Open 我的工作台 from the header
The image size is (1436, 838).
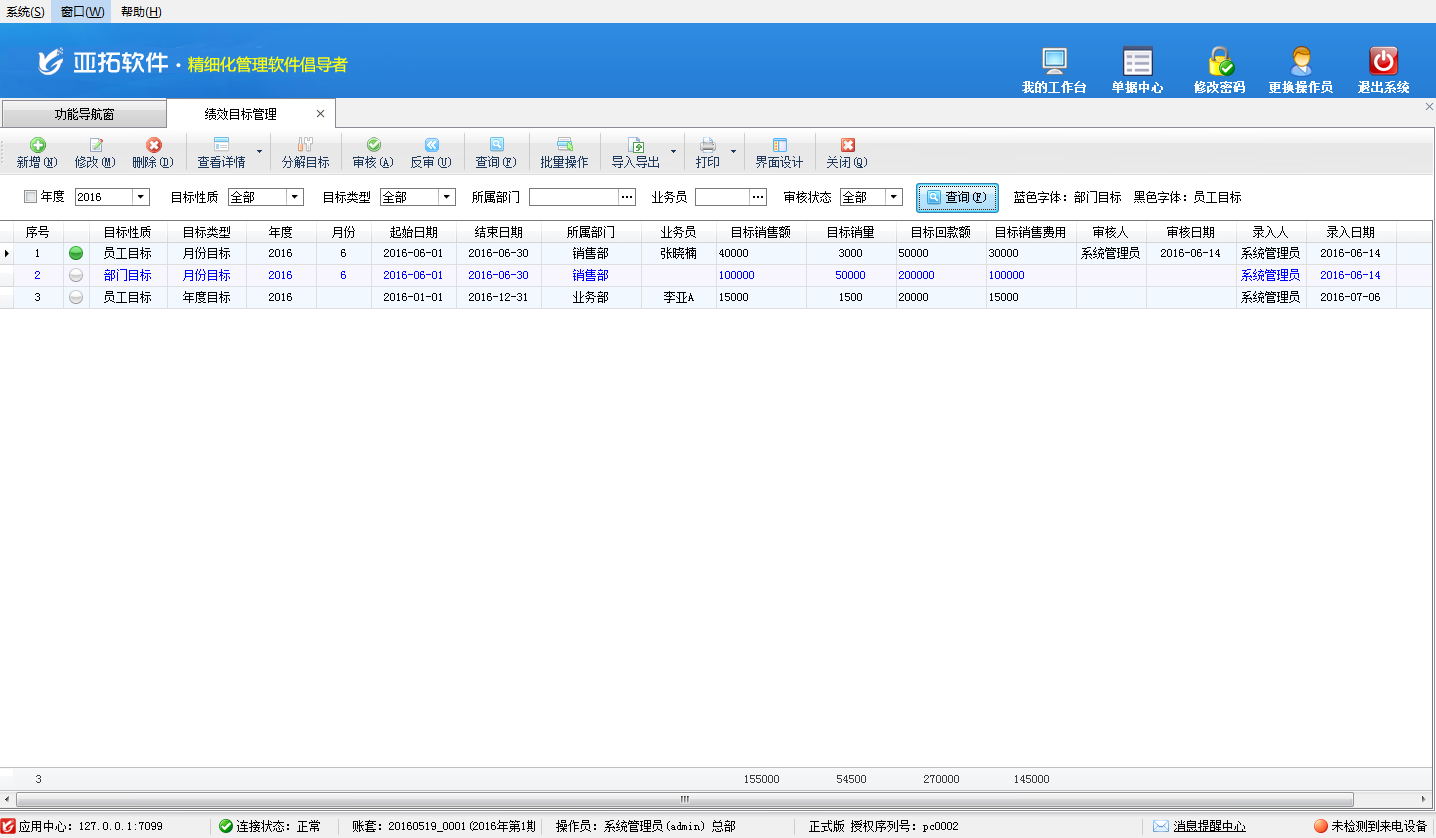pos(1054,62)
